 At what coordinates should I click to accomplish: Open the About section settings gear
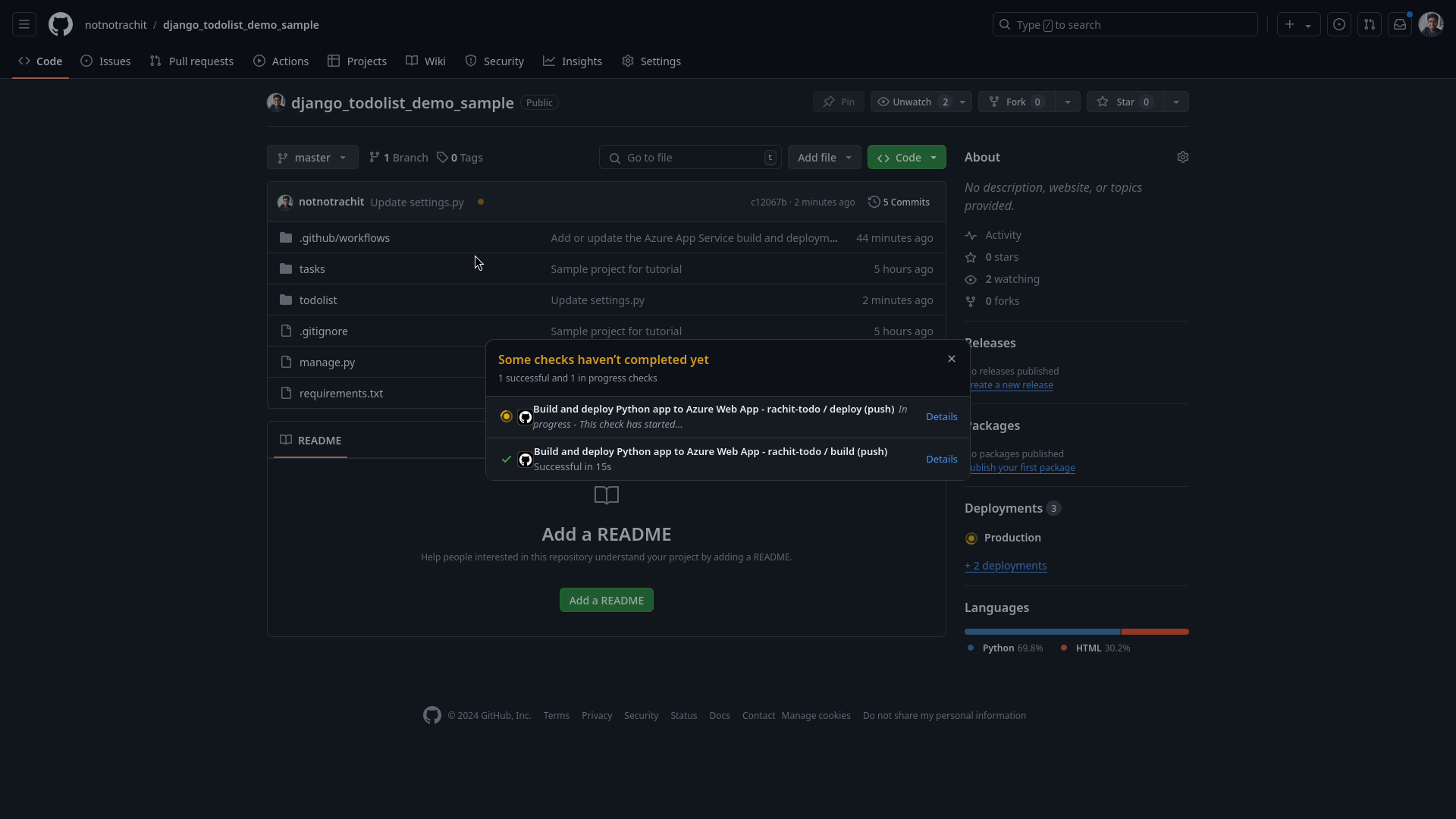click(1183, 157)
